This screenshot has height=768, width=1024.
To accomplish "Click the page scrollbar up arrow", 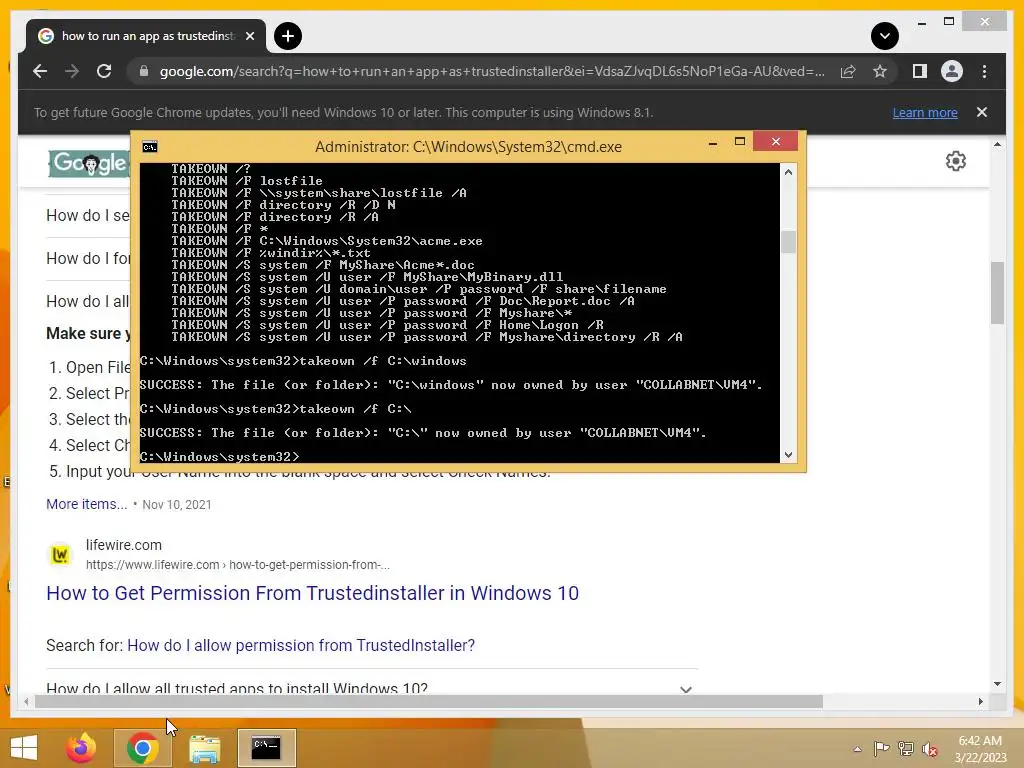I will [997, 144].
